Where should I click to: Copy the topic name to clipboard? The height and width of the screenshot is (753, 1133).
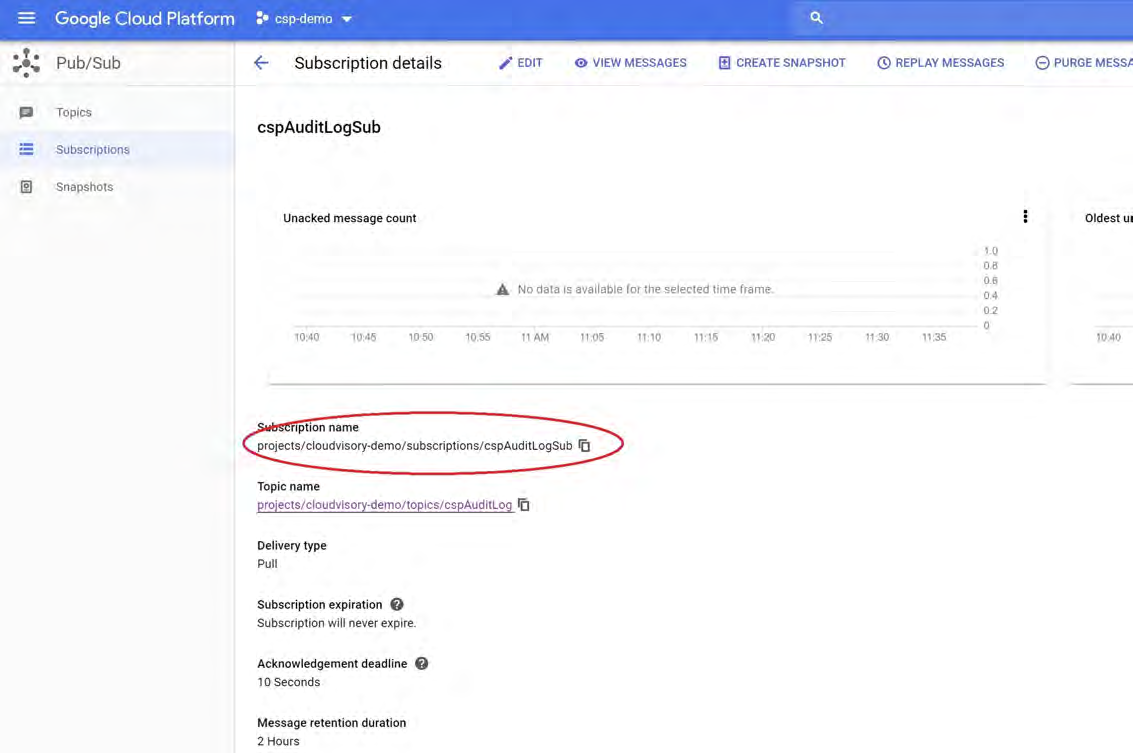pyautogui.click(x=524, y=505)
